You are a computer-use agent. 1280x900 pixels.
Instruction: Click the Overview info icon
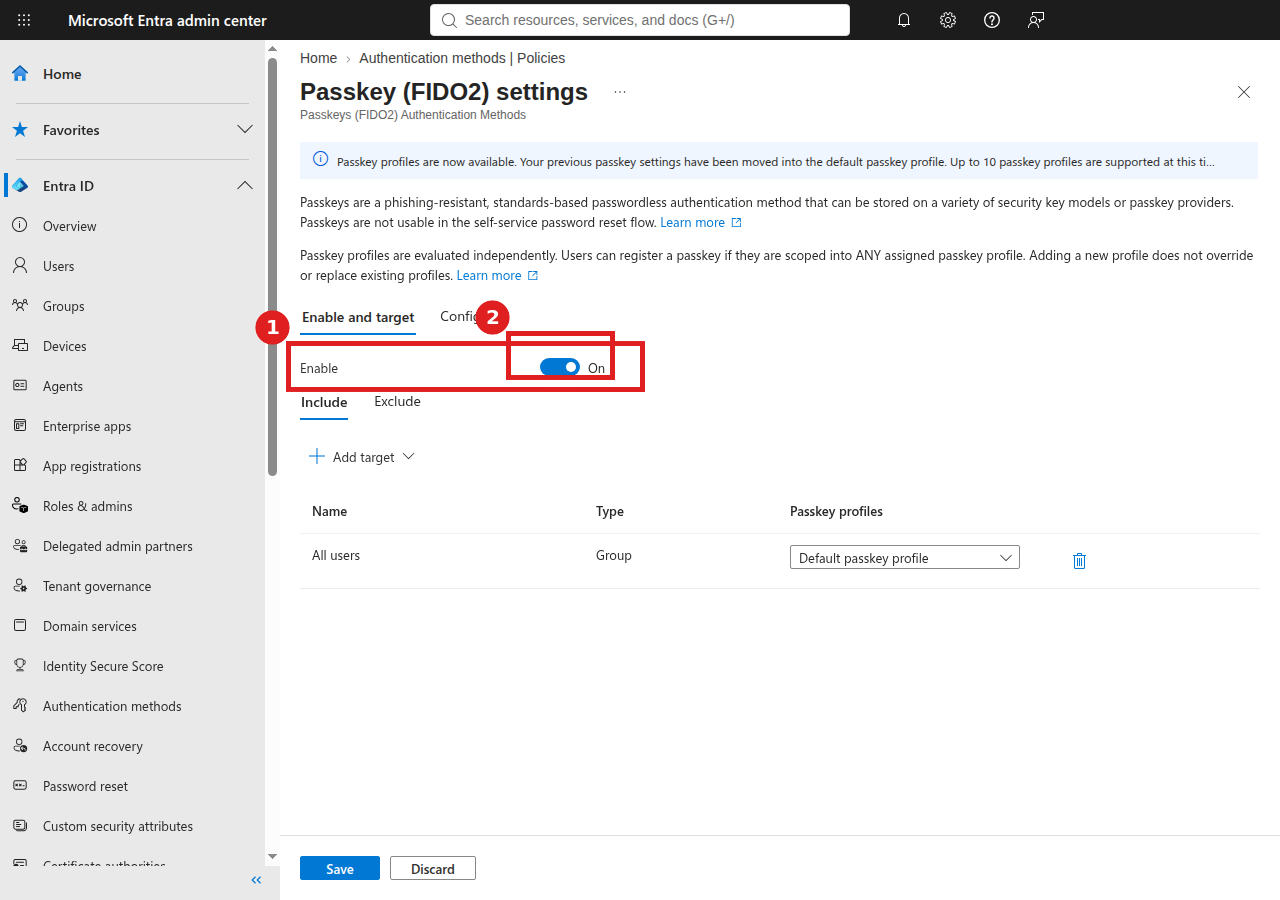click(20, 226)
